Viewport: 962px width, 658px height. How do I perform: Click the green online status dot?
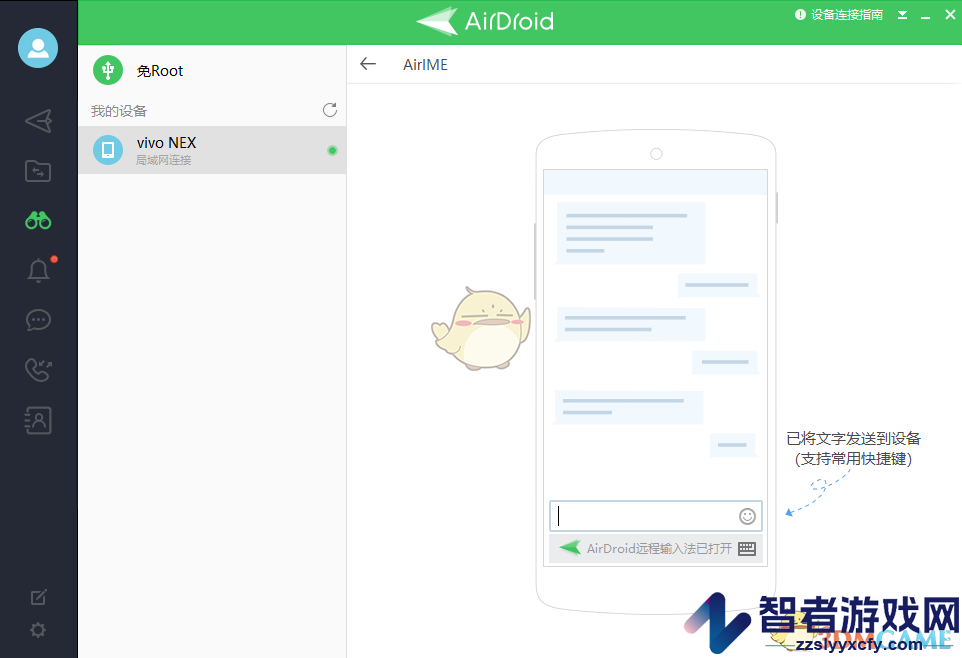[333, 150]
